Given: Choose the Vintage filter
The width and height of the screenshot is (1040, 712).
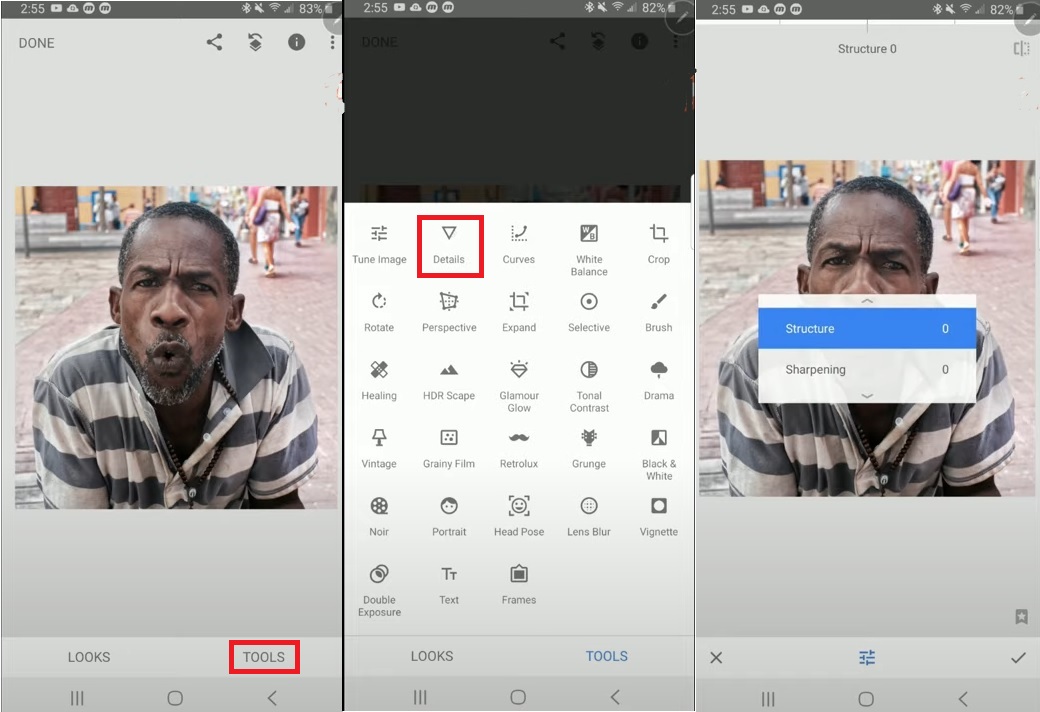Looking at the screenshot, I should (379, 449).
